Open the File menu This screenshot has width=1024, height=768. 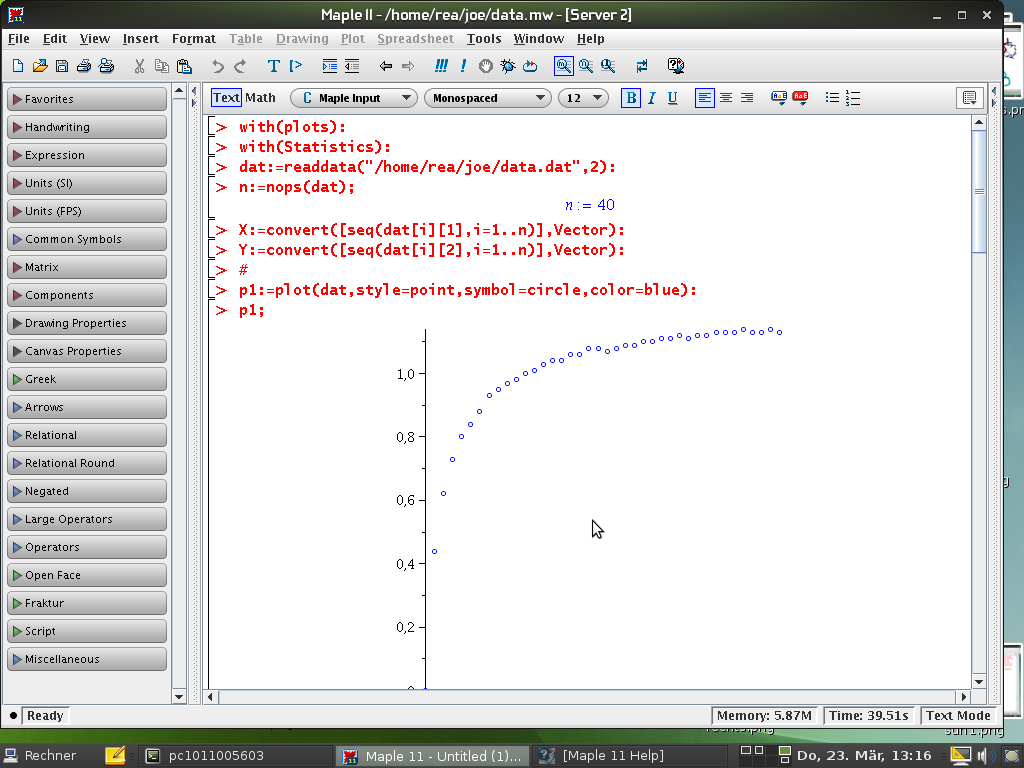point(18,39)
